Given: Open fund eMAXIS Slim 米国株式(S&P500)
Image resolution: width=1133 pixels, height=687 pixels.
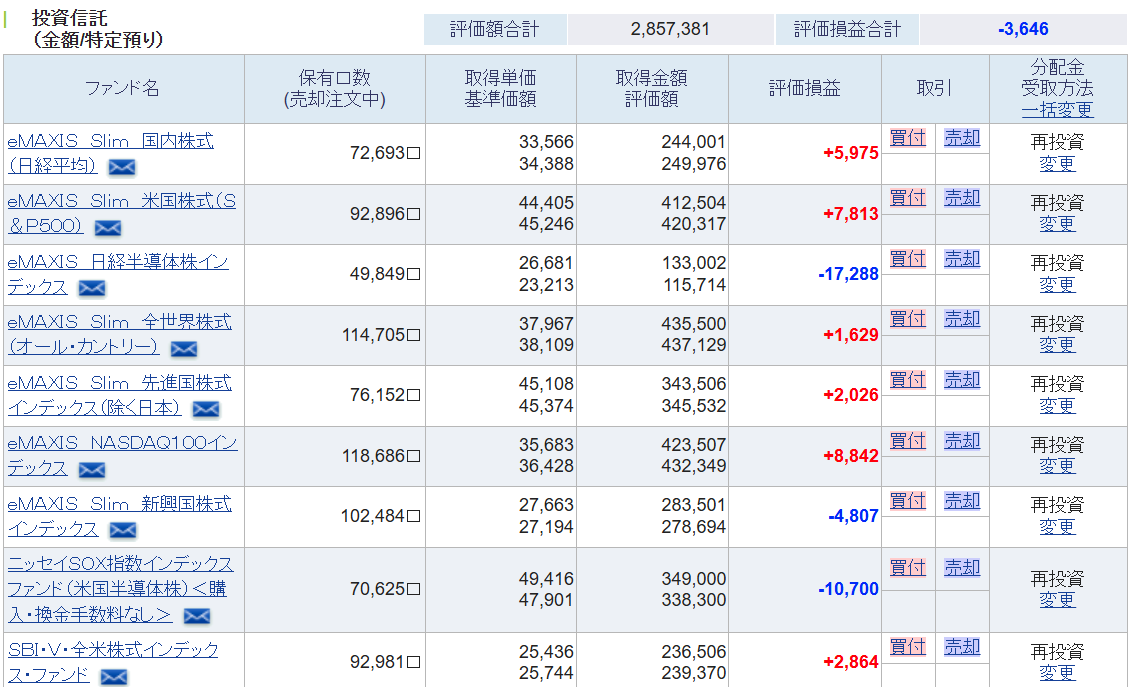Looking at the screenshot, I should pyautogui.click(x=121, y=213).
